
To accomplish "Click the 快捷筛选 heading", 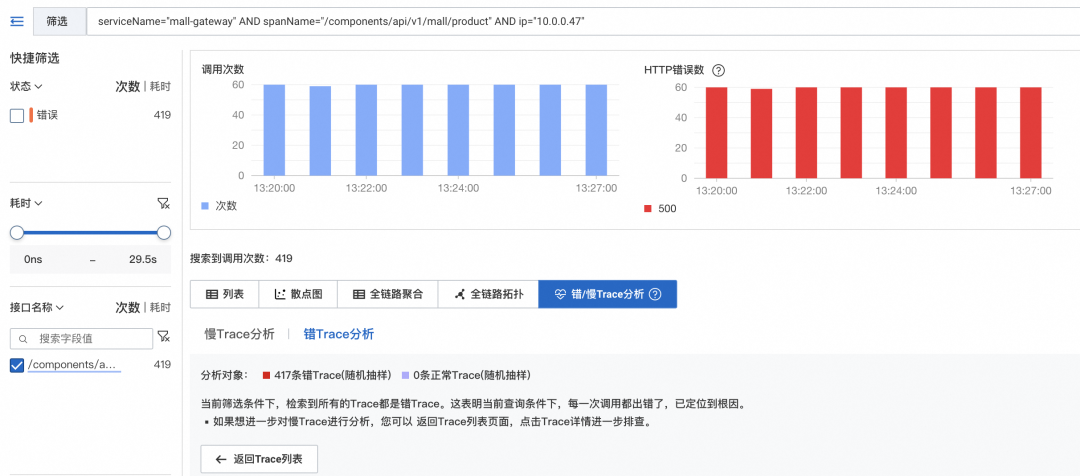I will (x=35, y=59).
